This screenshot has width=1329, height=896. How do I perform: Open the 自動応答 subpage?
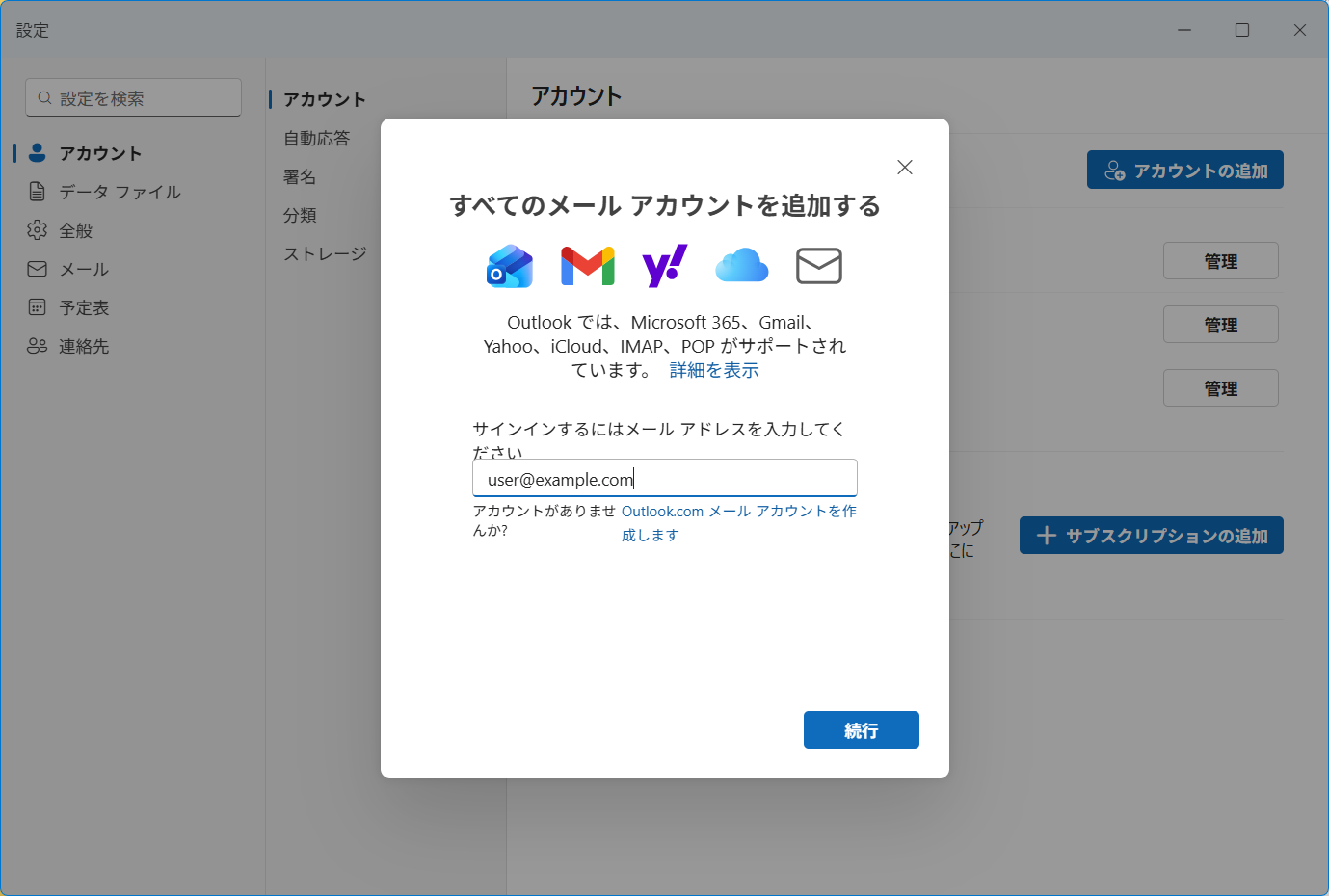pyautogui.click(x=317, y=138)
